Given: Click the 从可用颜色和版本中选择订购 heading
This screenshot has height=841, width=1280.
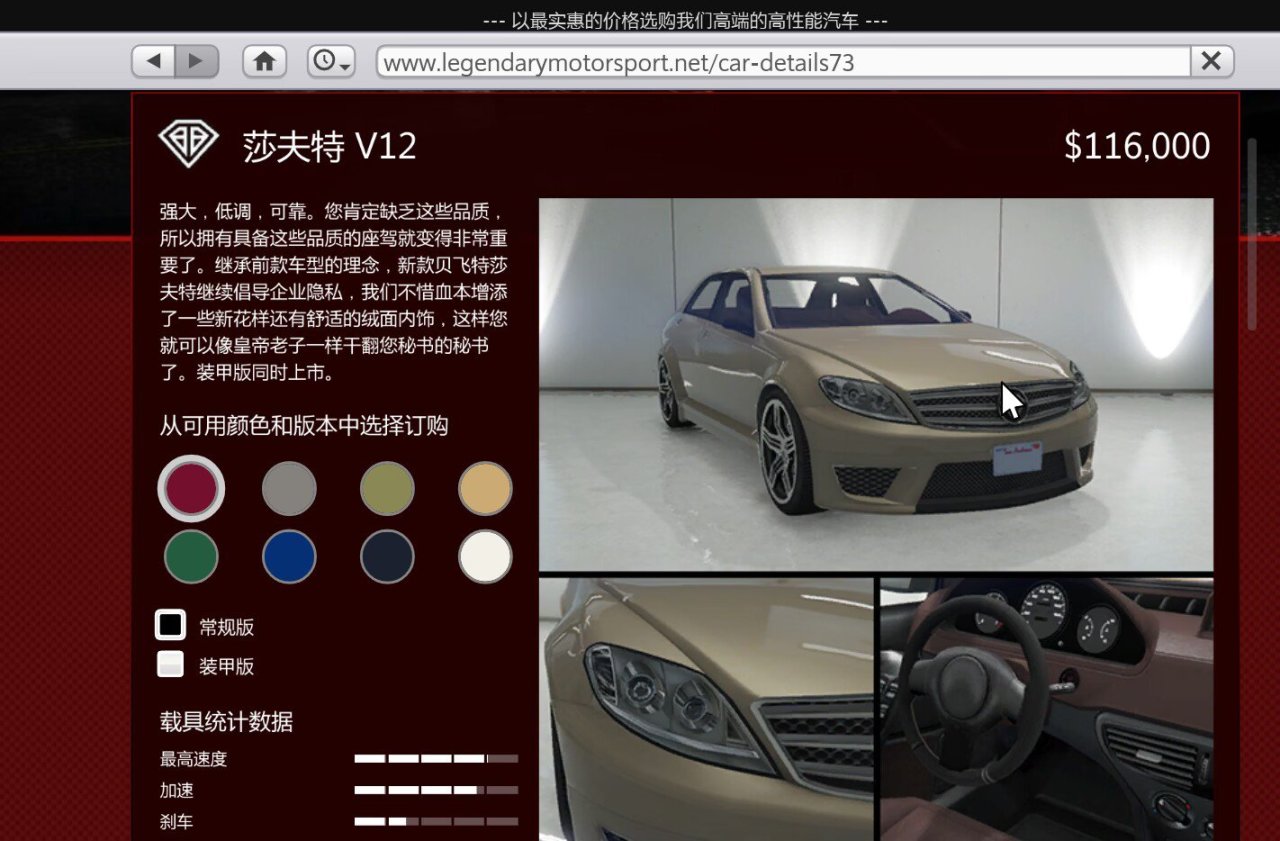Looking at the screenshot, I should click(304, 425).
